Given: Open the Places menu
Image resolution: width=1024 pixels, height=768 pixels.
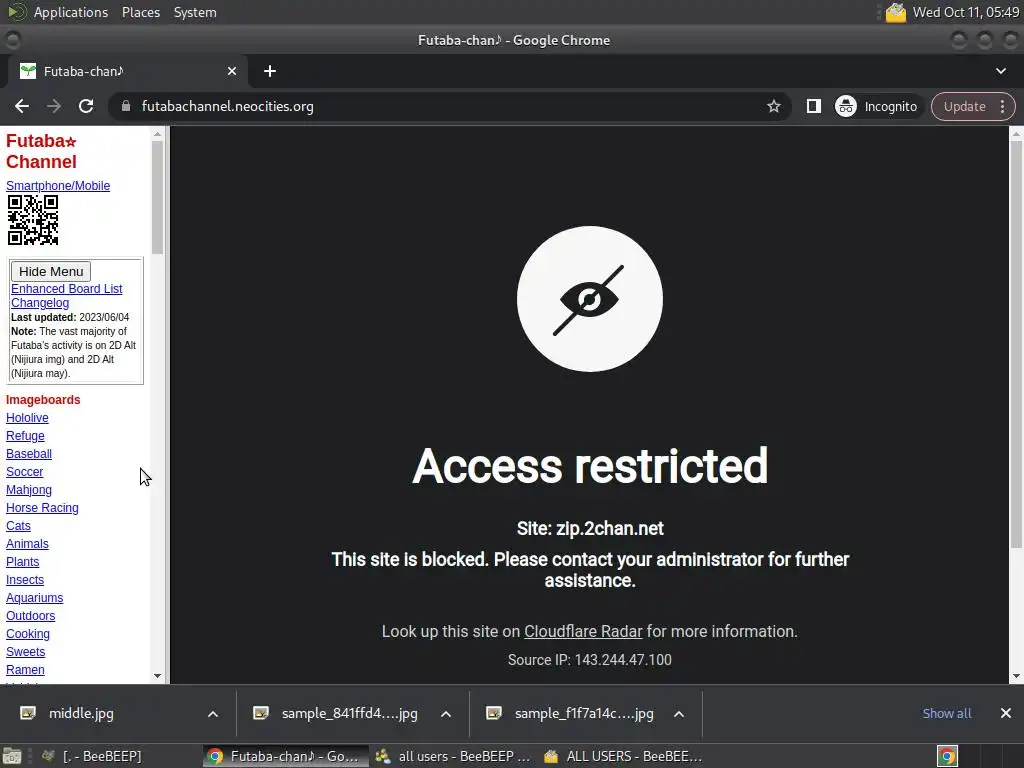Looking at the screenshot, I should tap(141, 12).
